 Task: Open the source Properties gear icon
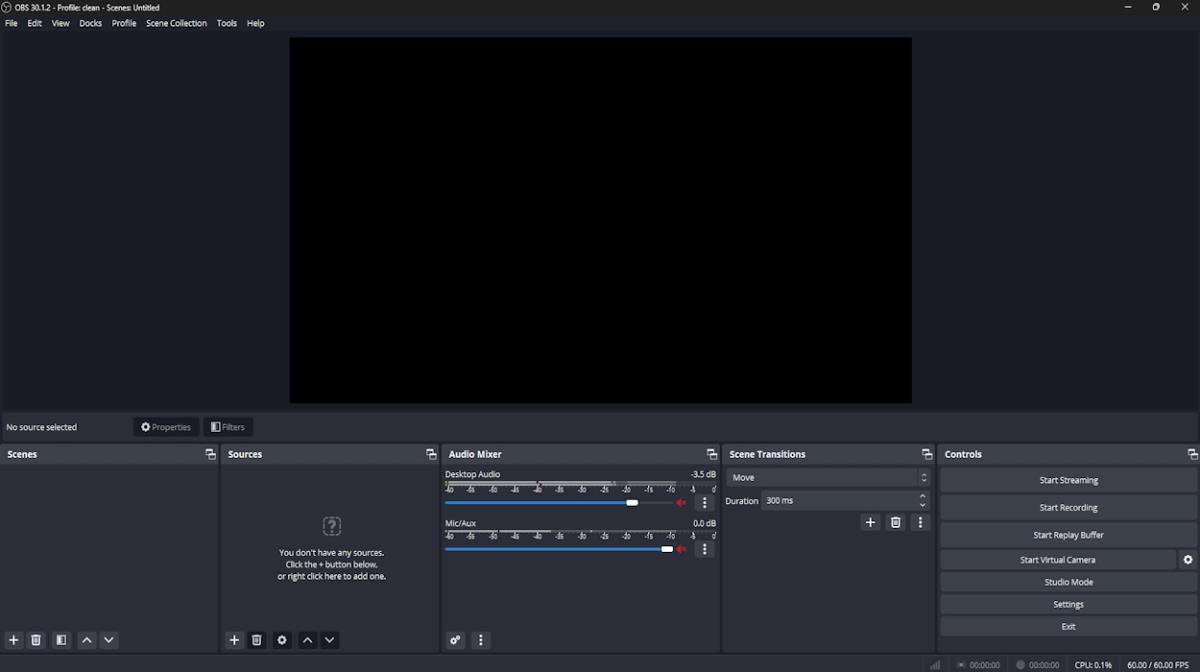coord(282,640)
